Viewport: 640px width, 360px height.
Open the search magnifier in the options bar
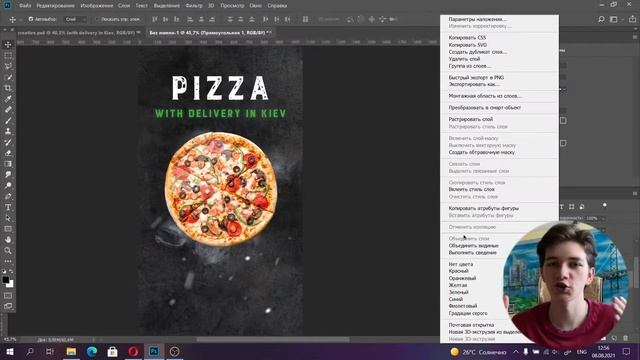(601, 19)
